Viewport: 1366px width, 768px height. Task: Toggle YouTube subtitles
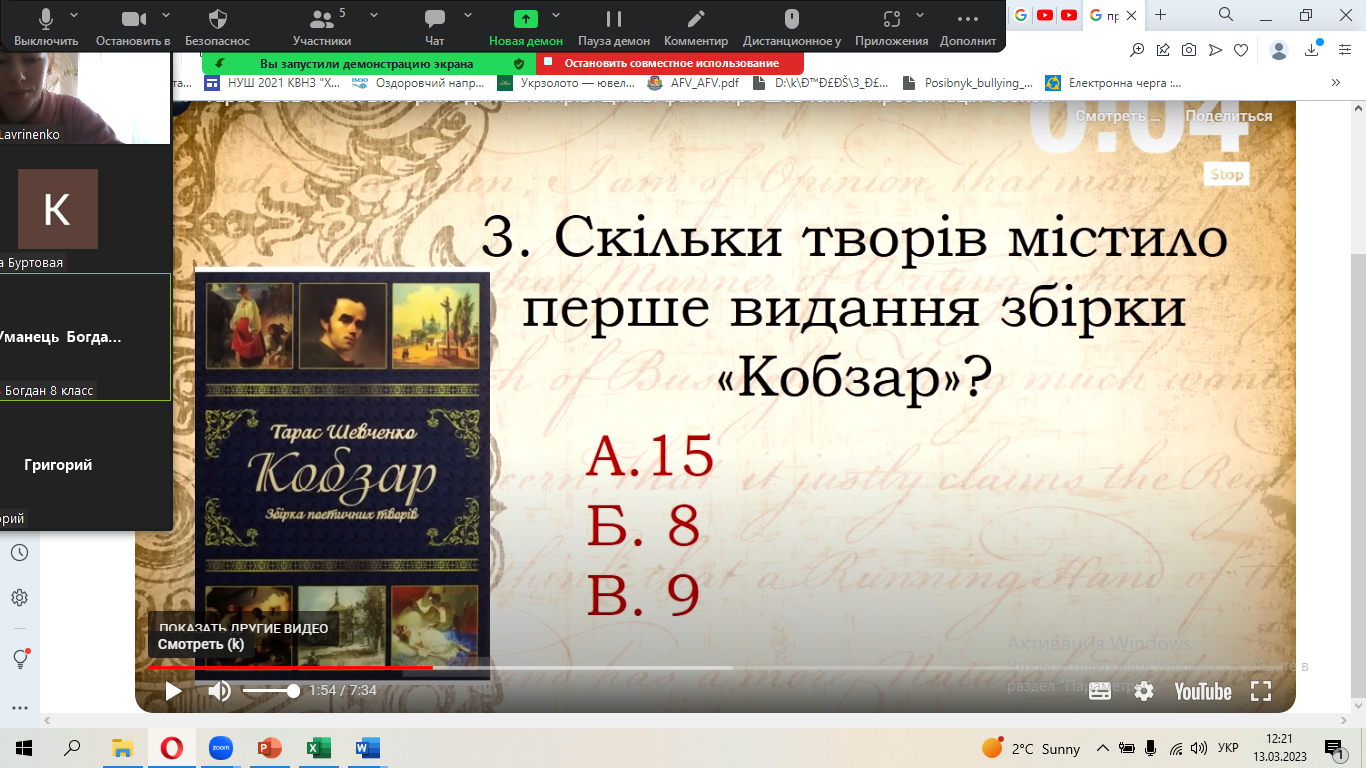click(1099, 691)
